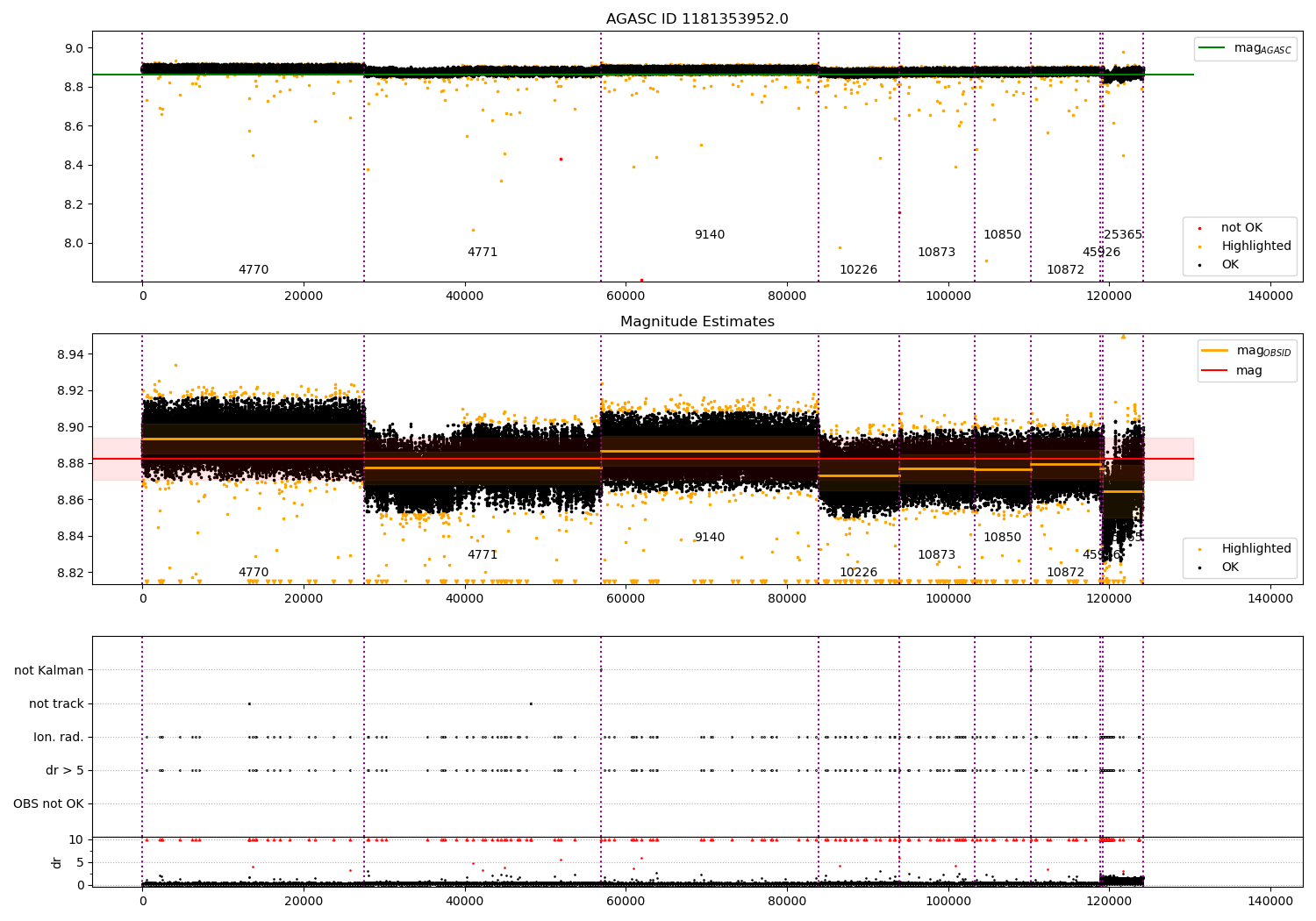Screen dimensions: 1316x921
Task: Click the 'not track' marker near x=48000
Action: coord(531,703)
